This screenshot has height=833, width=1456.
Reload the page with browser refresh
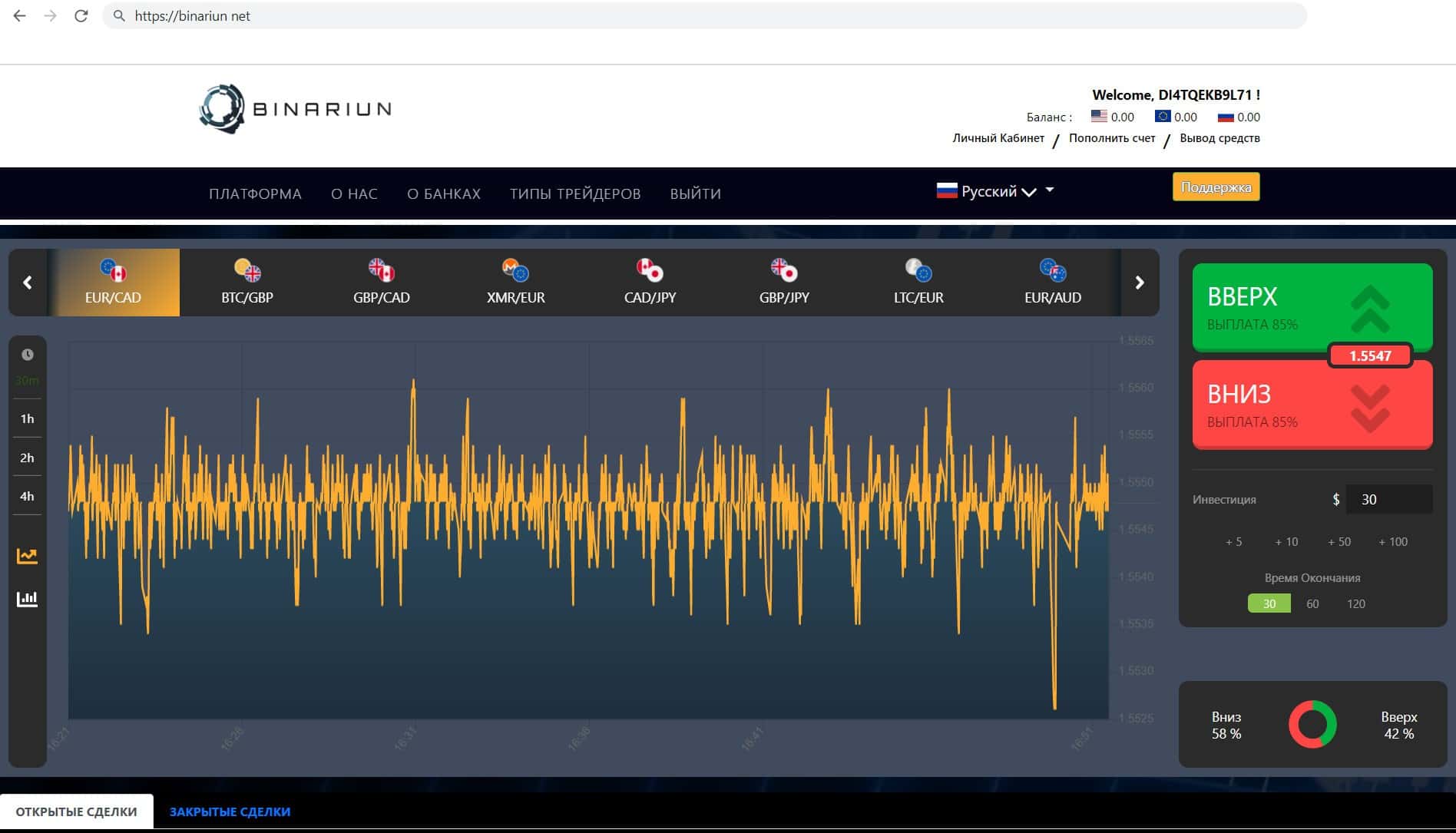click(x=81, y=16)
